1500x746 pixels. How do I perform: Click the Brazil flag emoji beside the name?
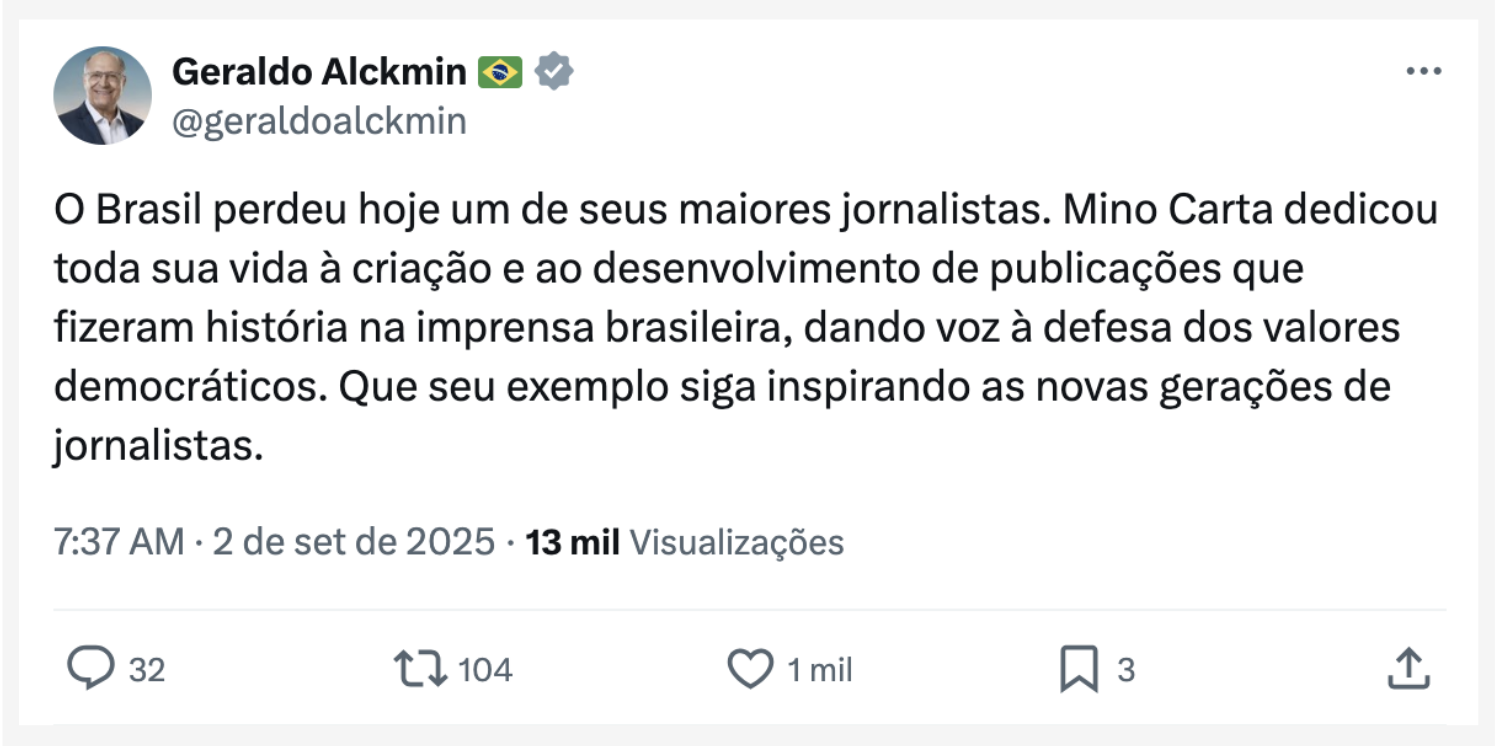pyautogui.click(x=500, y=72)
